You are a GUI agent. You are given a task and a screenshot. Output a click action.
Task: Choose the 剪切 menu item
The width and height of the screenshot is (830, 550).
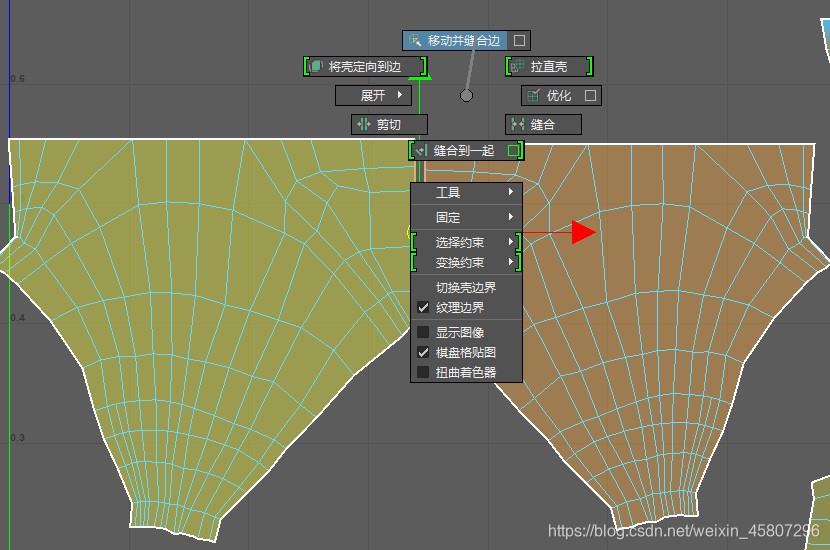coord(389,124)
